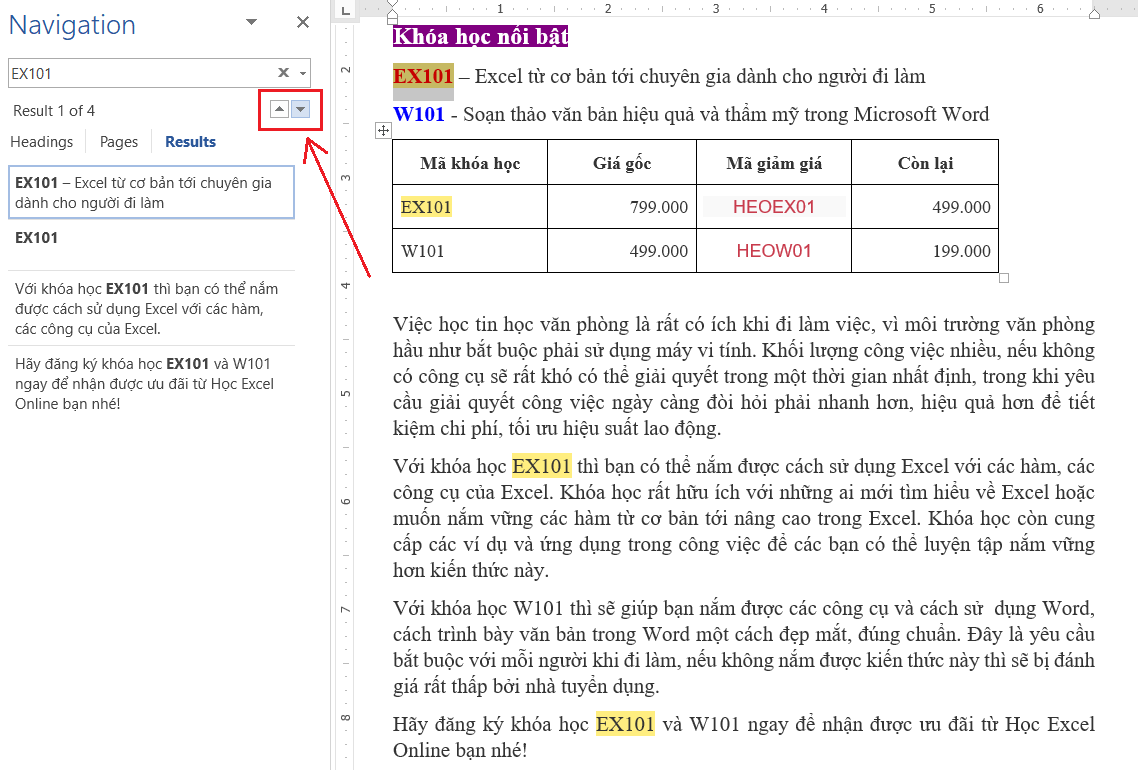Switch to the Pages tab
This screenshot has width=1138, height=770.
[119, 142]
